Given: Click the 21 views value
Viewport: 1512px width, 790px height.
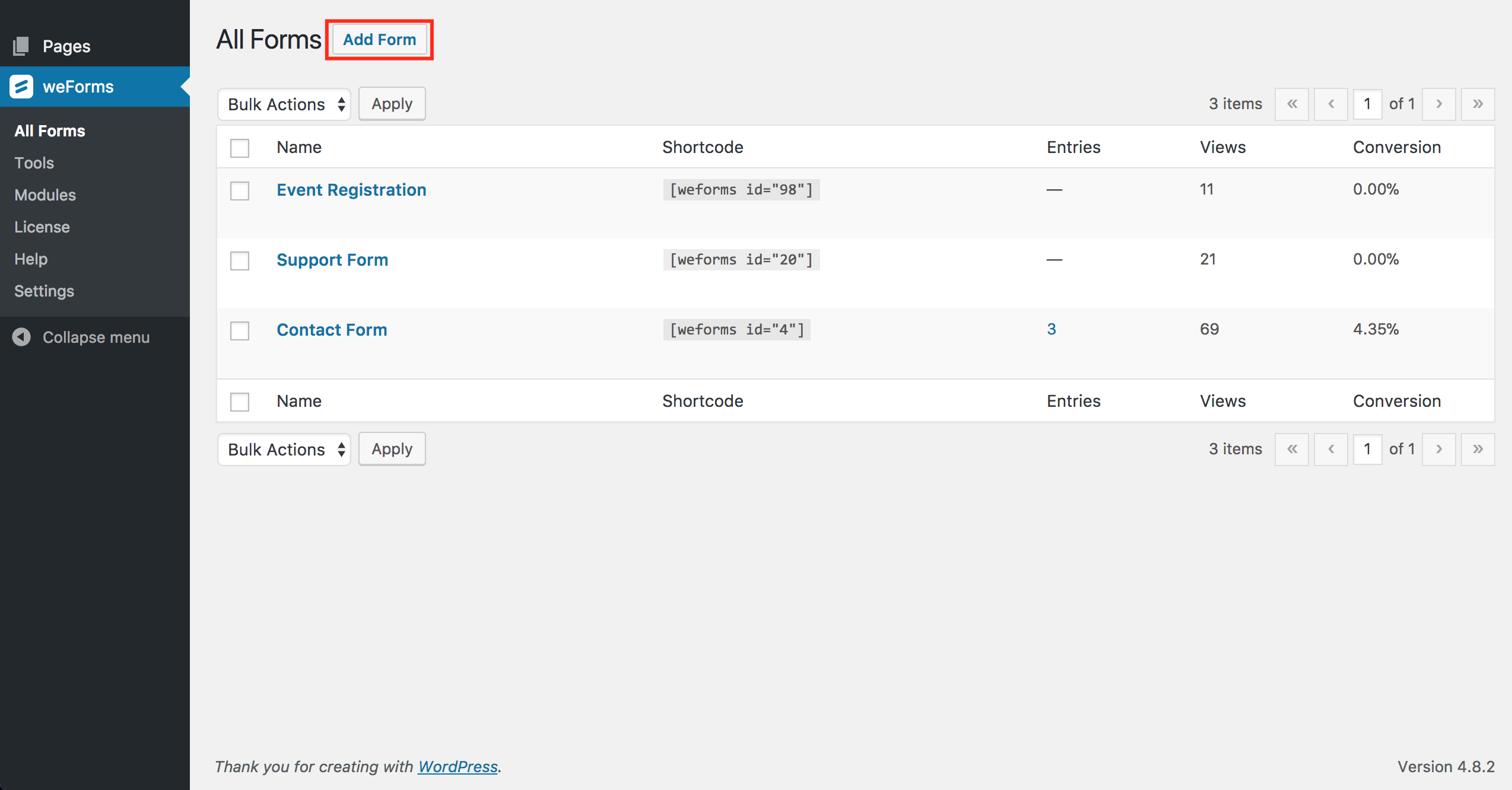Looking at the screenshot, I should point(1208,259).
